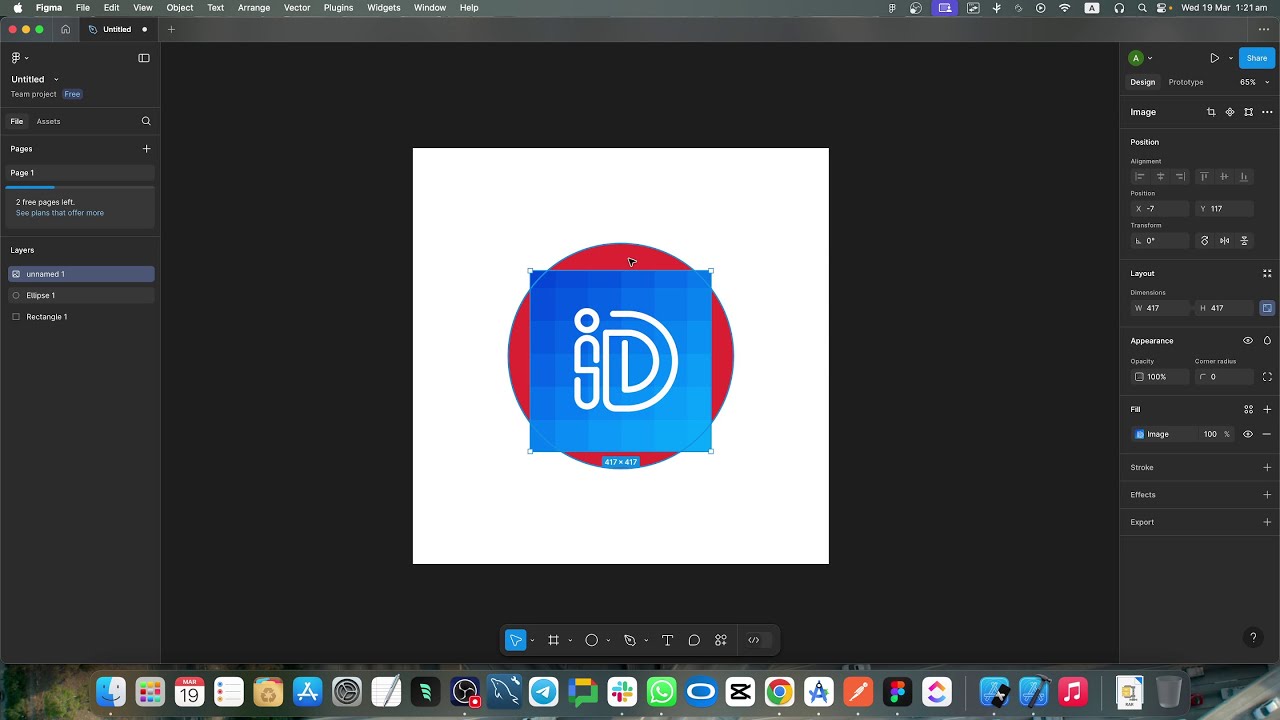The width and height of the screenshot is (1280, 720).
Task: Add a new page
Action: point(146,149)
